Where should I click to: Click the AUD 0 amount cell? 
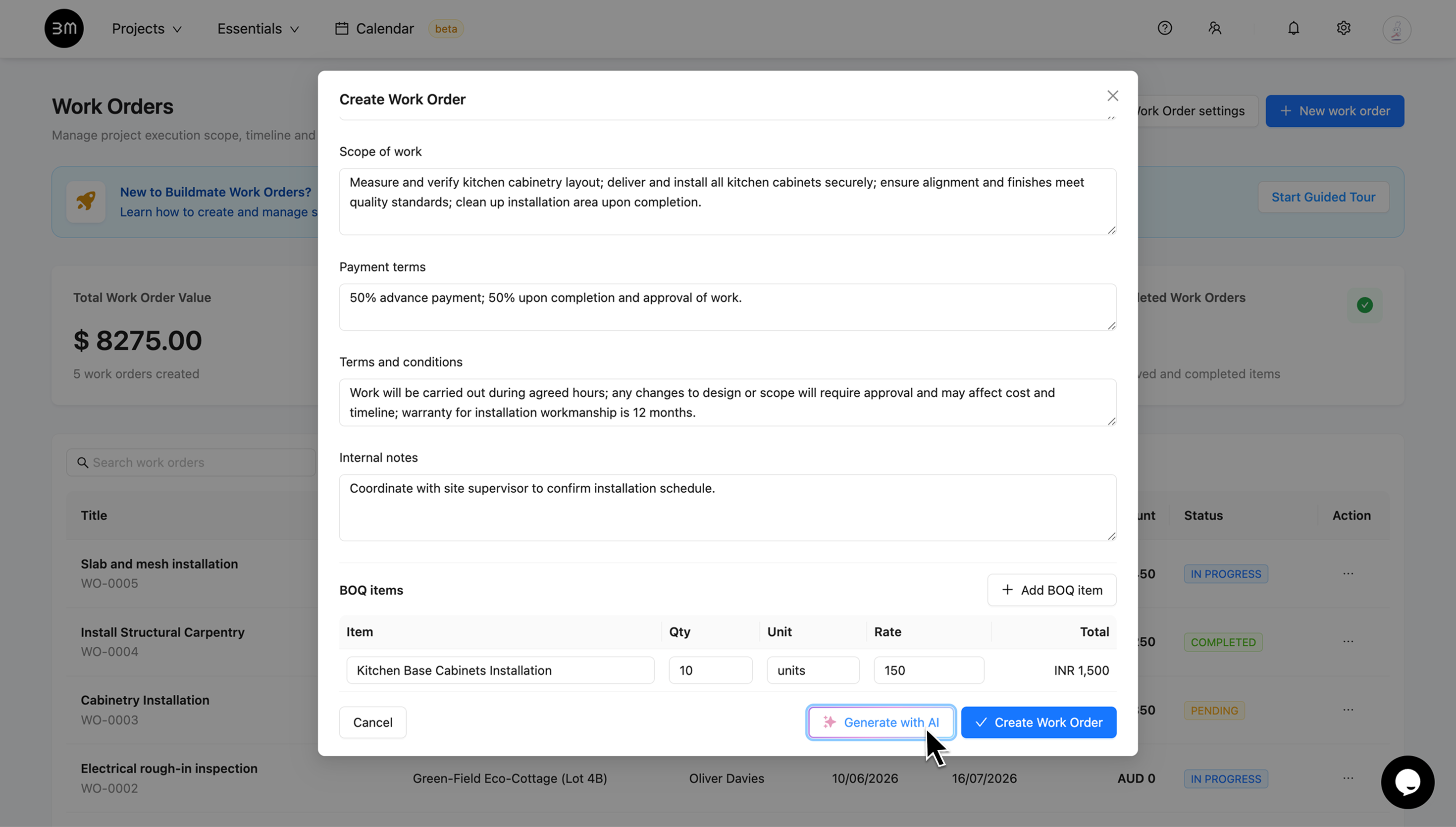pos(1136,778)
